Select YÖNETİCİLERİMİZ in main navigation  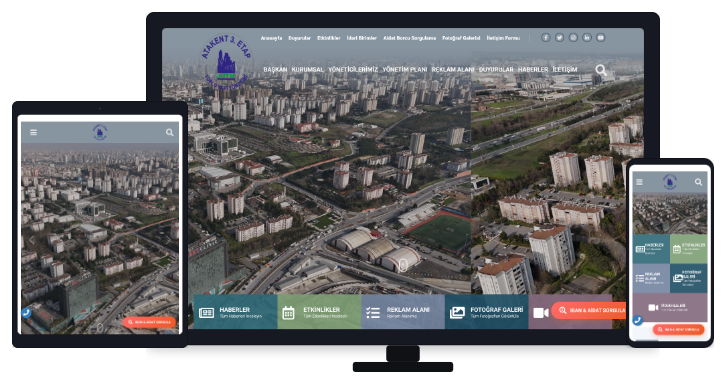353,69
